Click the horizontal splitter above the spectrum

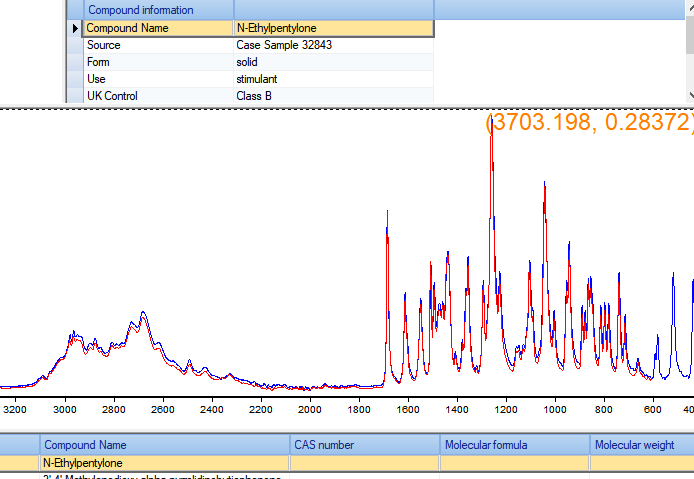(x=347, y=106)
